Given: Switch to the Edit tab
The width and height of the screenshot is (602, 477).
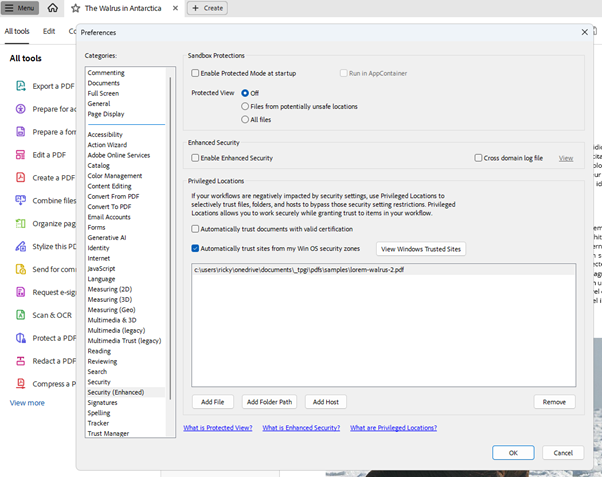Looking at the screenshot, I should 49,31.
